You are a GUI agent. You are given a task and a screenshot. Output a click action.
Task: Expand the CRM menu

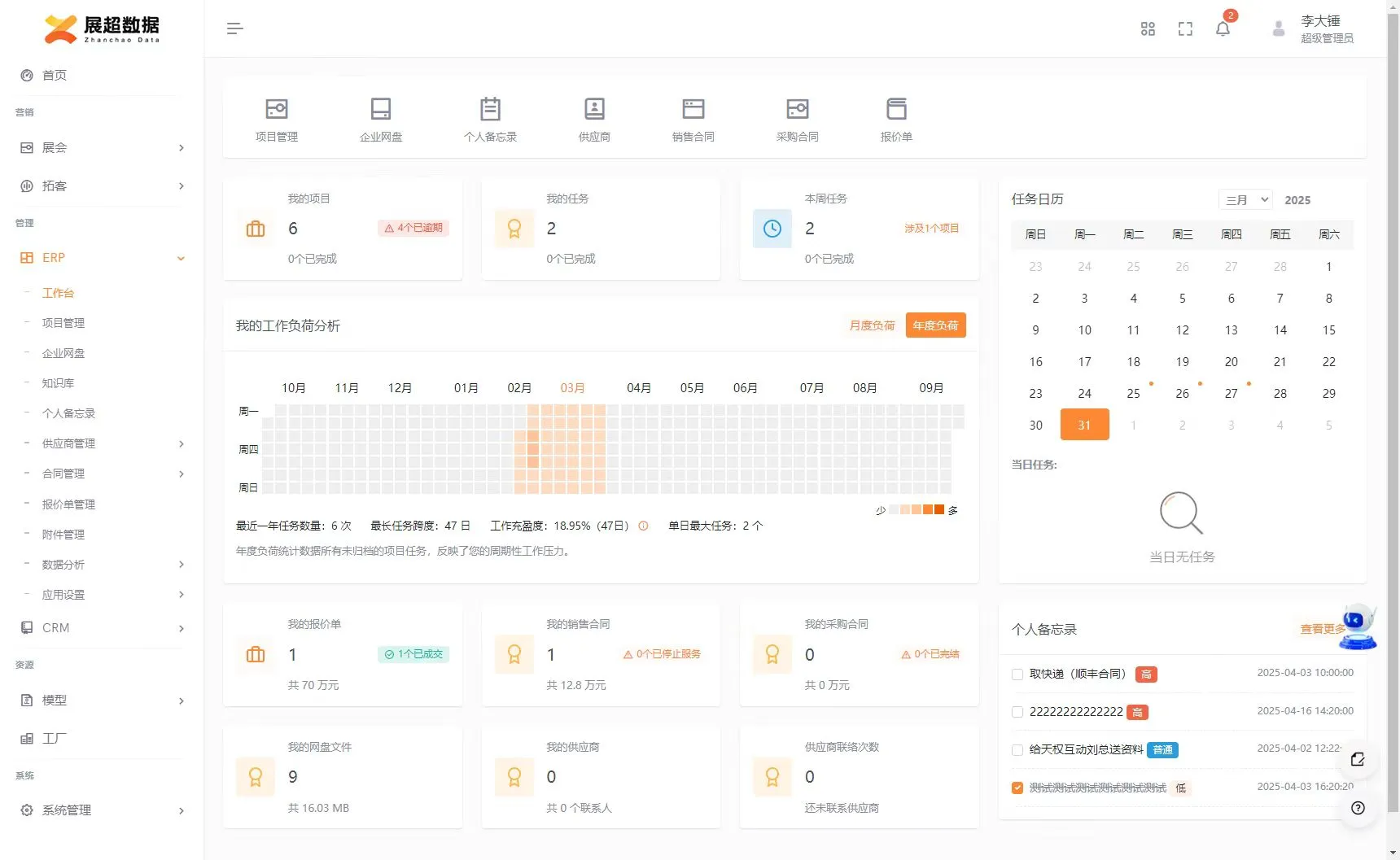pos(102,628)
